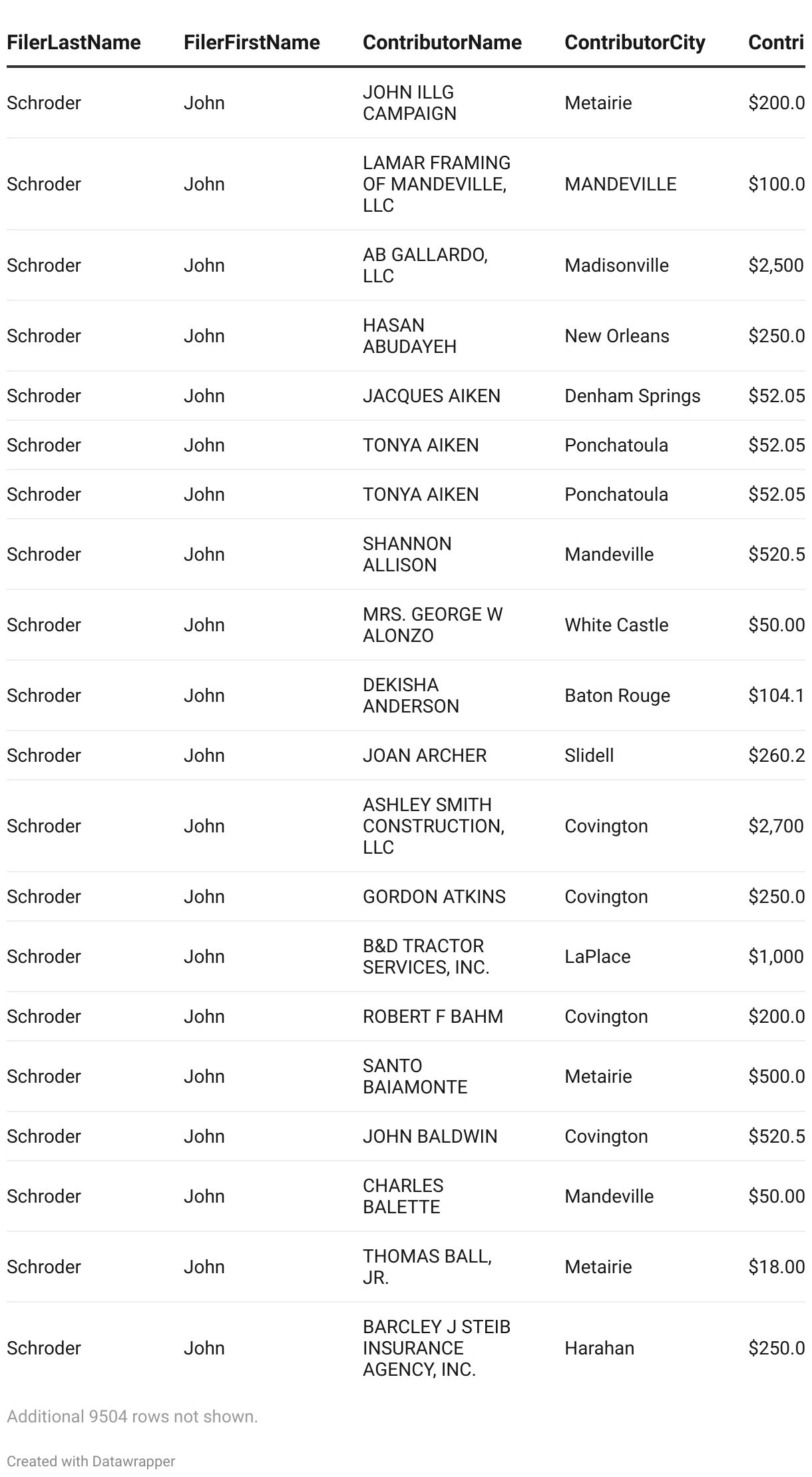Sort by ContributorName column header
Viewport: 812px width, 1477px height.
point(442,43)
